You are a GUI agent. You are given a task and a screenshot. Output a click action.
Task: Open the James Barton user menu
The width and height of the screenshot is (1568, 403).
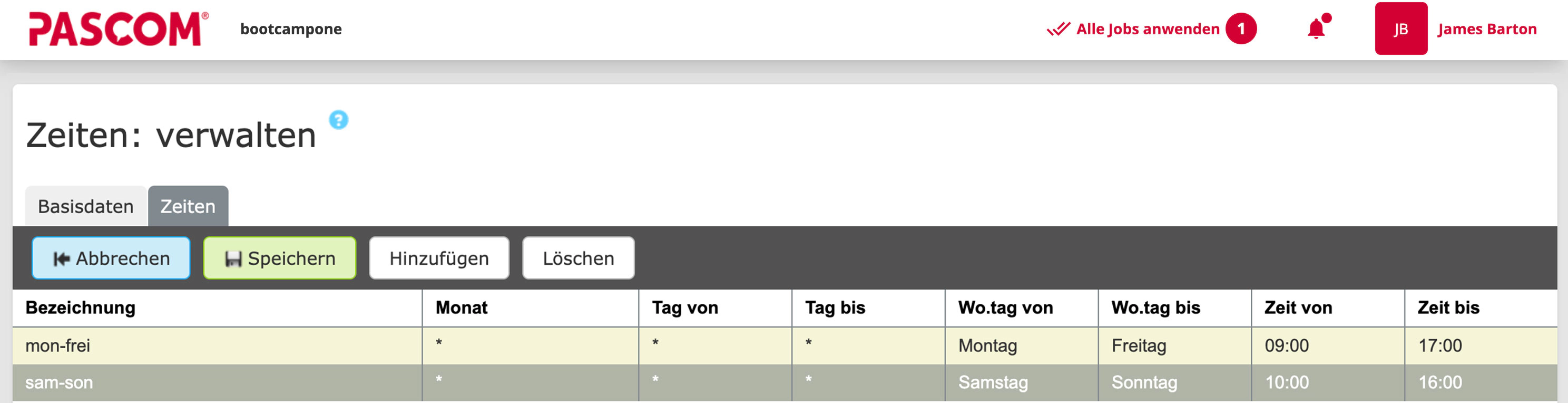1486,29
